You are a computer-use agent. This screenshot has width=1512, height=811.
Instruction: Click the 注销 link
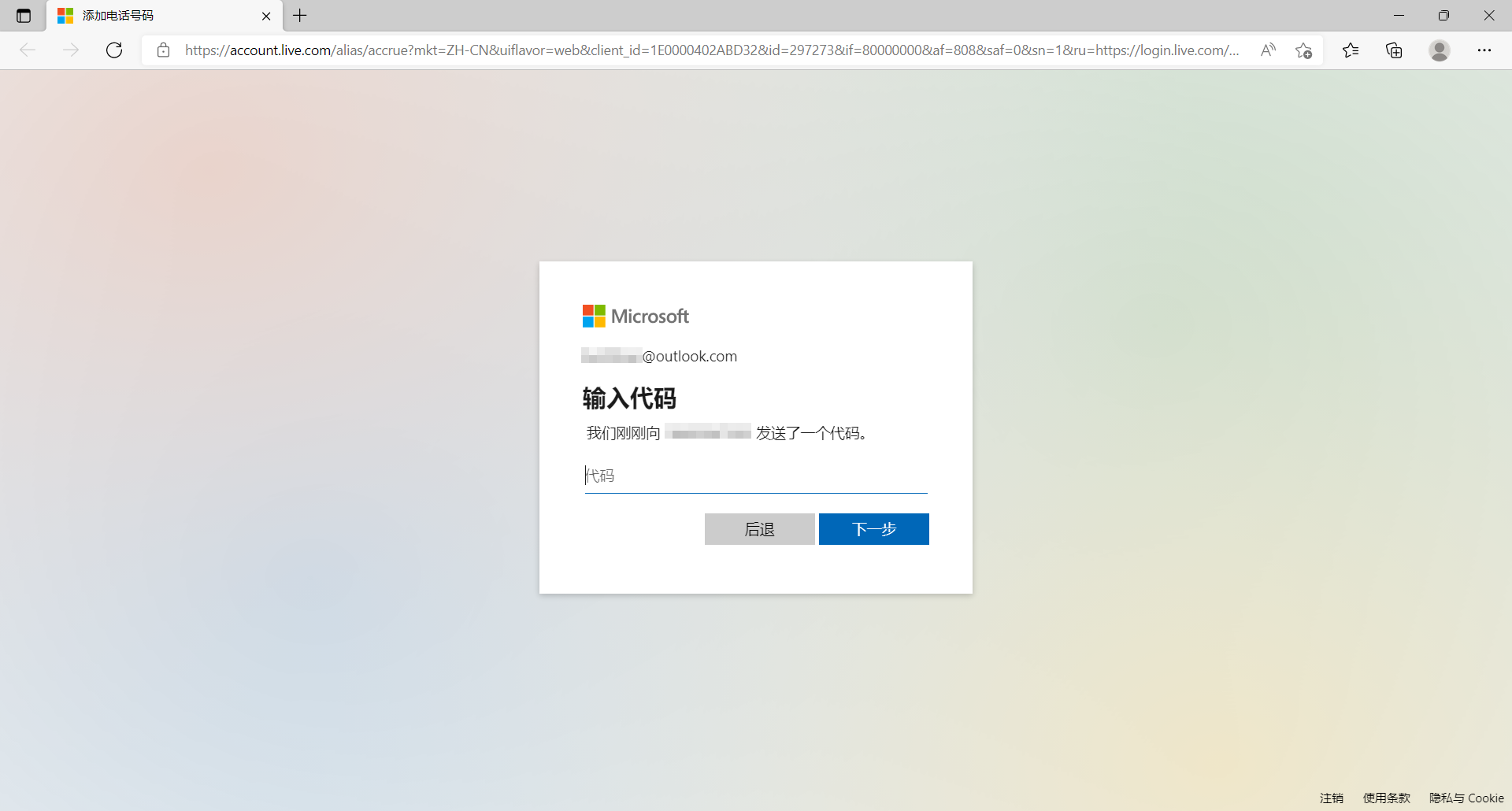(1331, 797)
